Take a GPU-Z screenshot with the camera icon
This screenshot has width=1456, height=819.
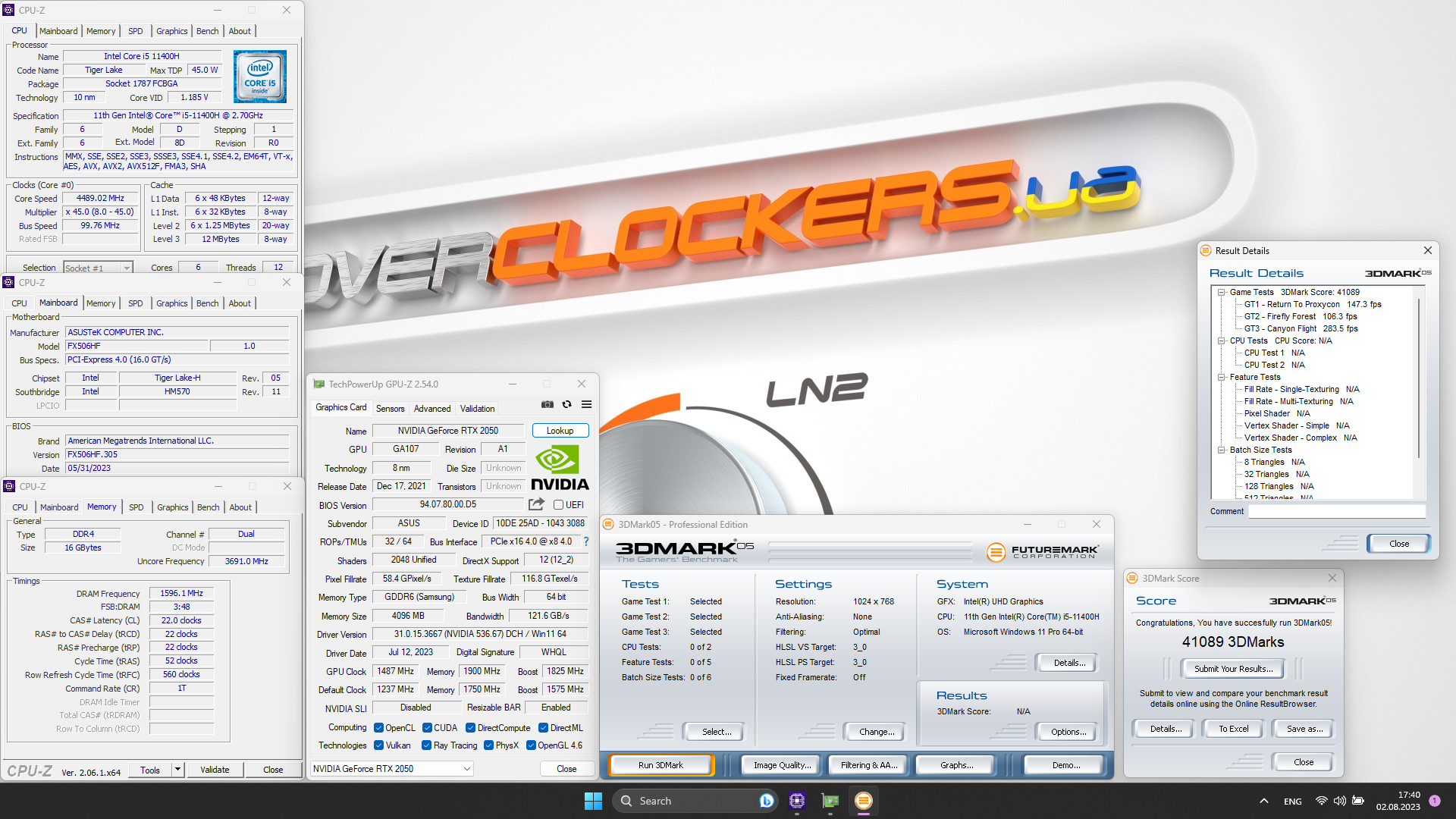tap(547, 405)
